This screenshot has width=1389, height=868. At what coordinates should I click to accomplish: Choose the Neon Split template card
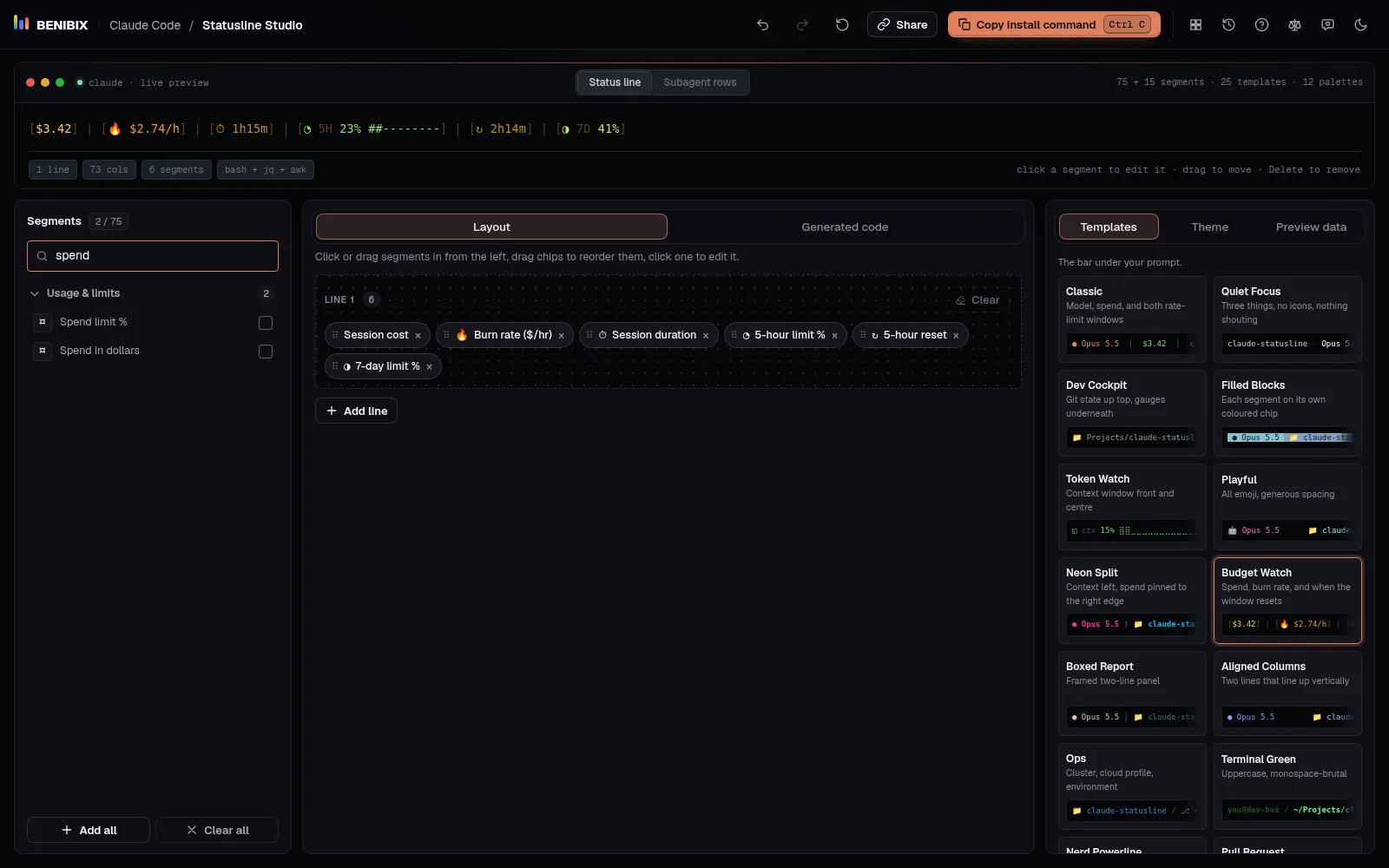point(1132,600)
